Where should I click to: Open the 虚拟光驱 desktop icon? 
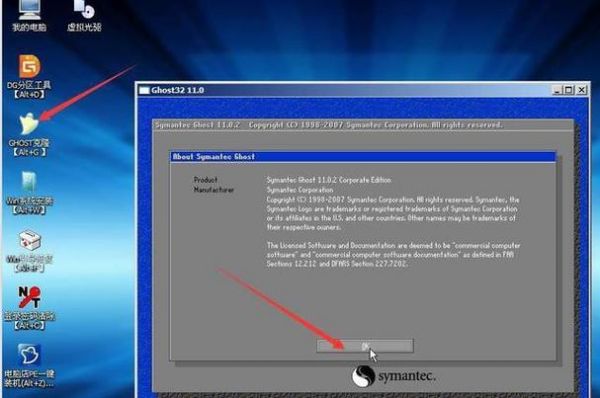(x=84, y=15)
